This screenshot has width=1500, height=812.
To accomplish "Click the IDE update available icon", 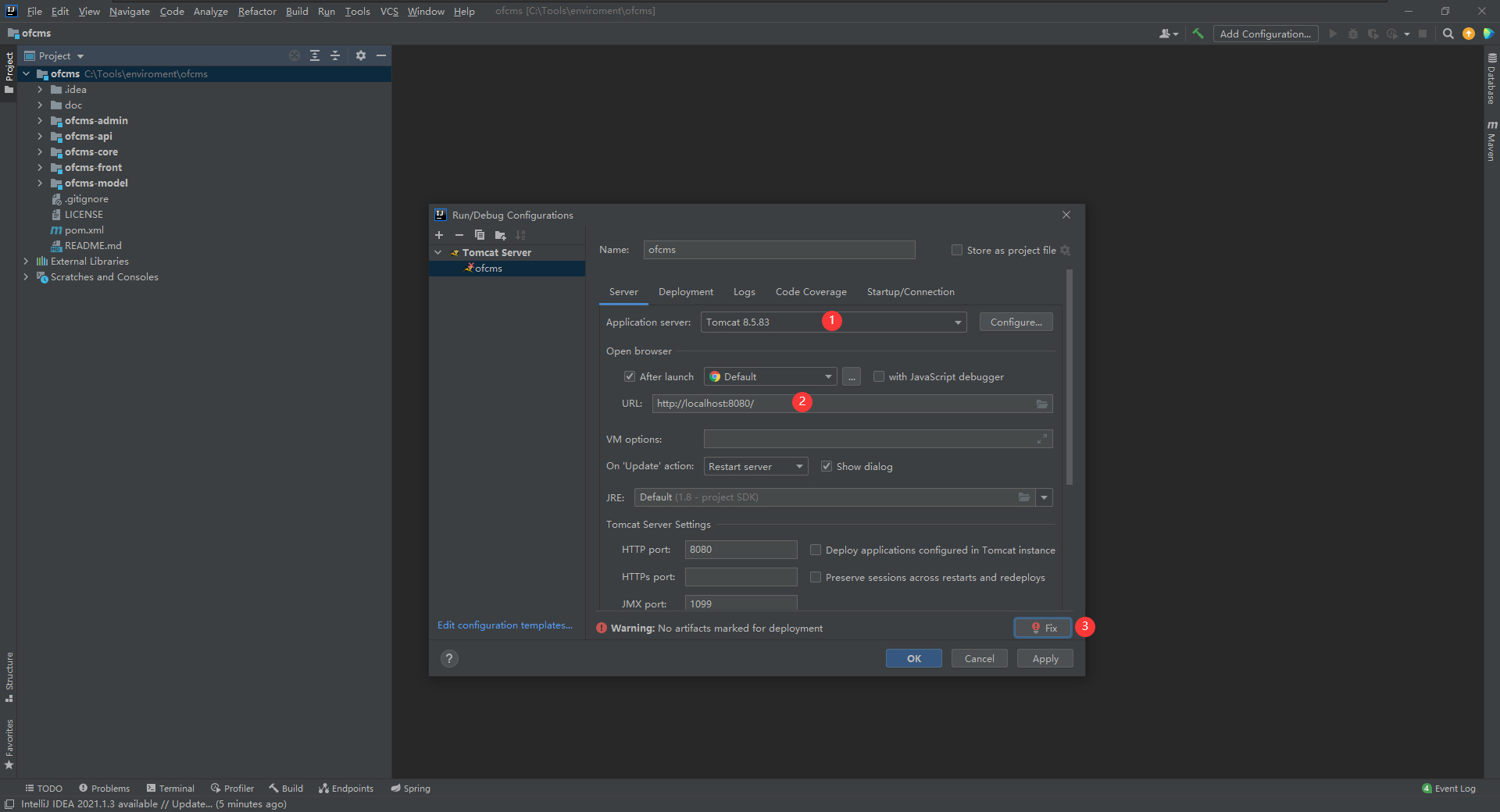I will click(x=1469, y=34).
